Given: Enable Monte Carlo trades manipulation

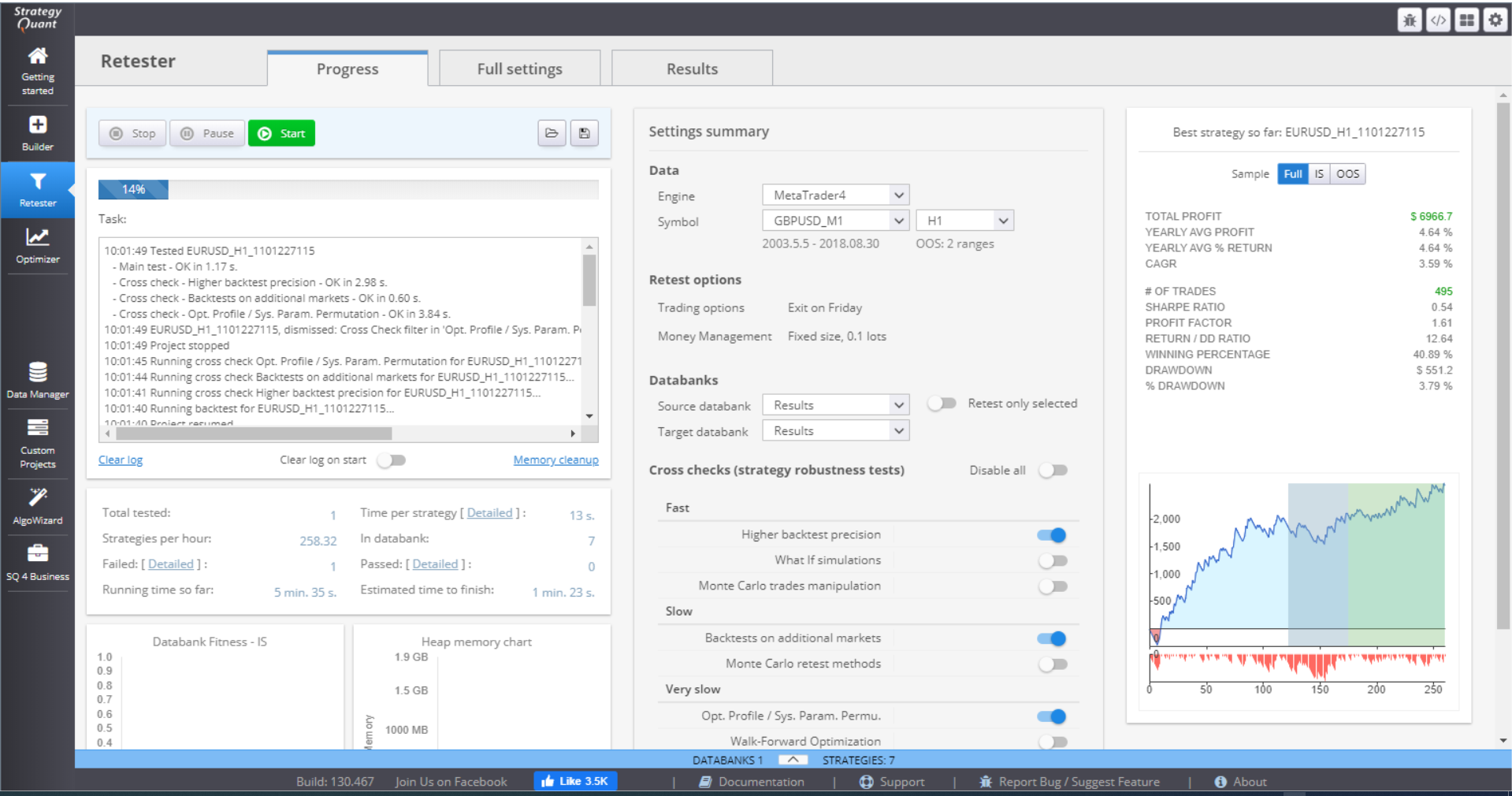Looking at the screenshot, I should [x=1053, y=586].
